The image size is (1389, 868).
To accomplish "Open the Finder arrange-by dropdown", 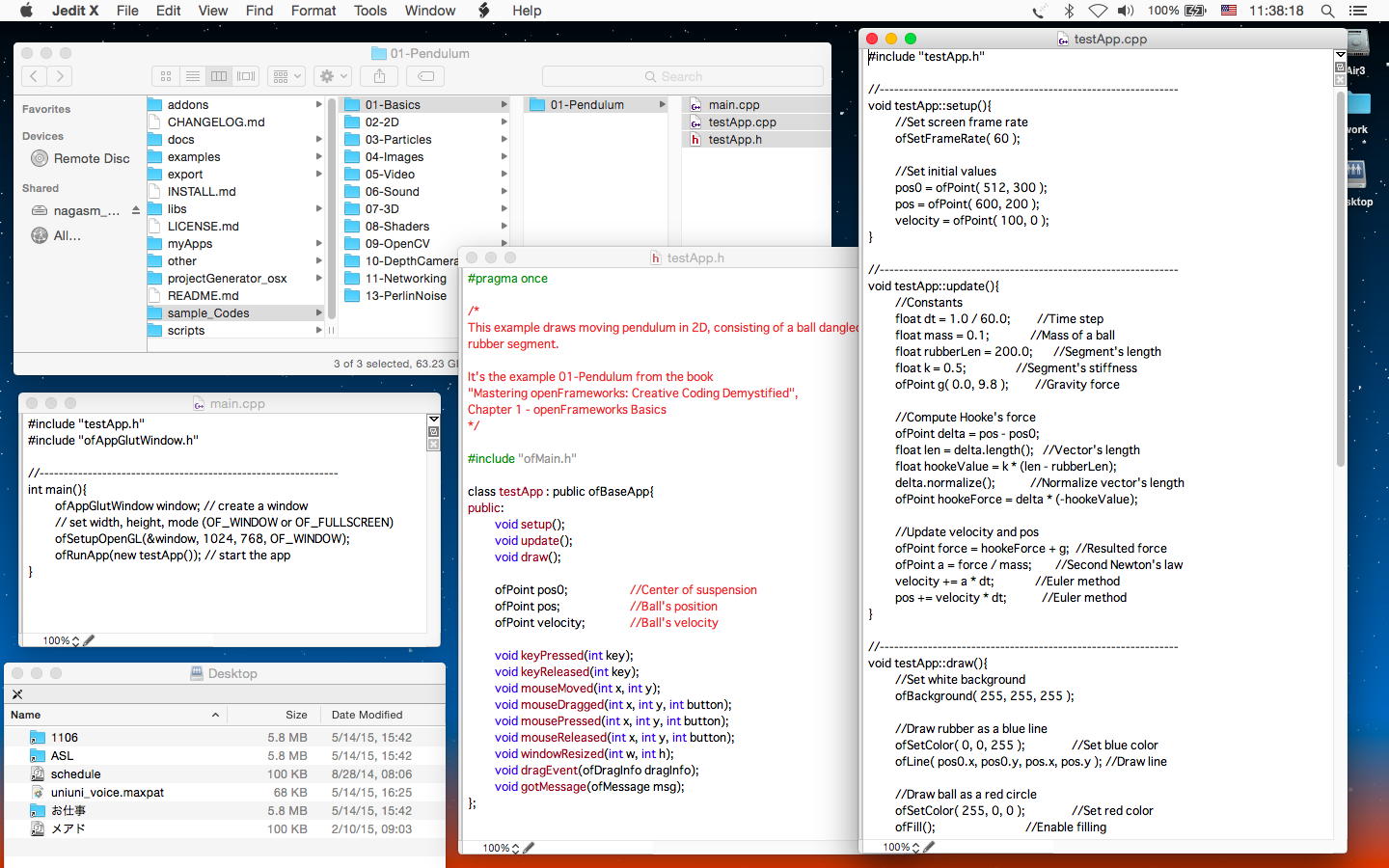I will 286,76.
